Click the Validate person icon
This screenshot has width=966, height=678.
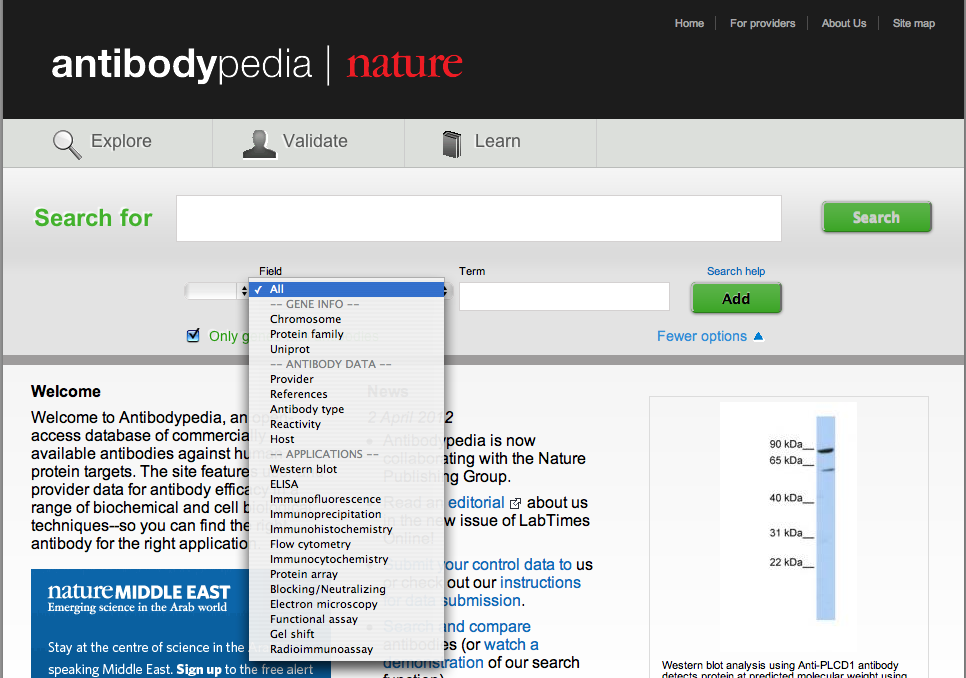(x=259, y=142)
